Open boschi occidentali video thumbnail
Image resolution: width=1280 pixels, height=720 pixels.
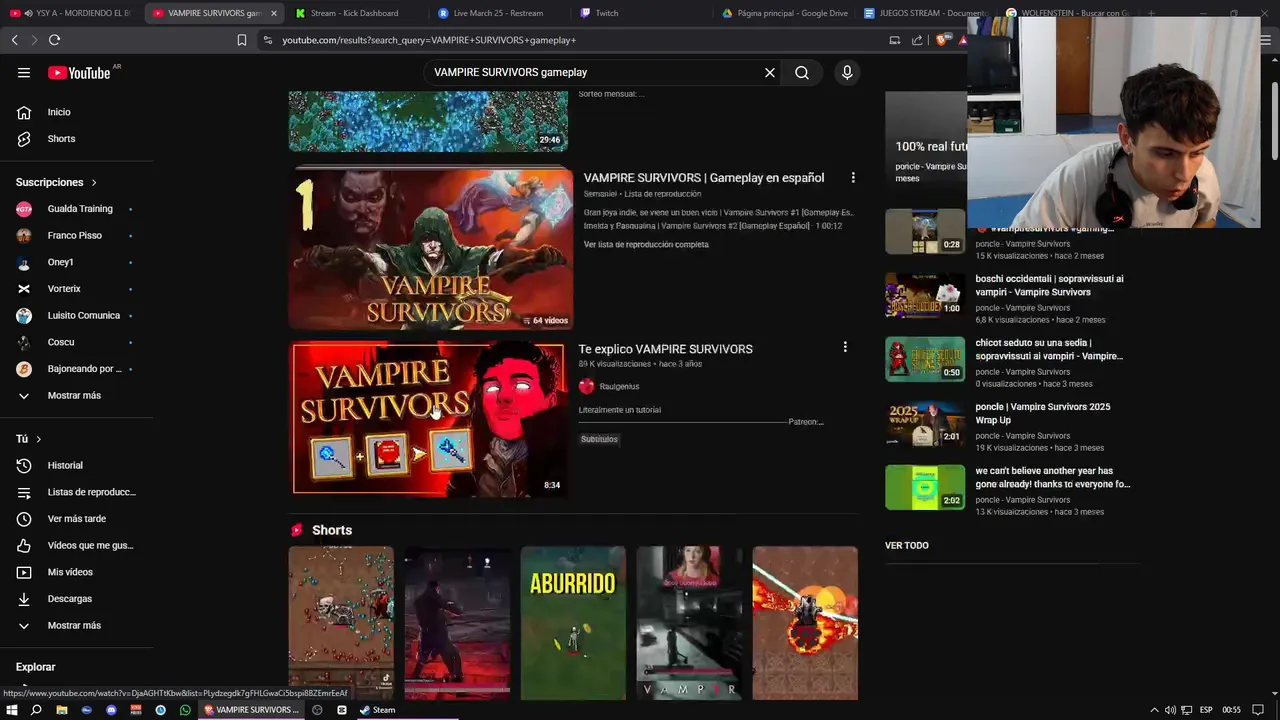[925, 295]
